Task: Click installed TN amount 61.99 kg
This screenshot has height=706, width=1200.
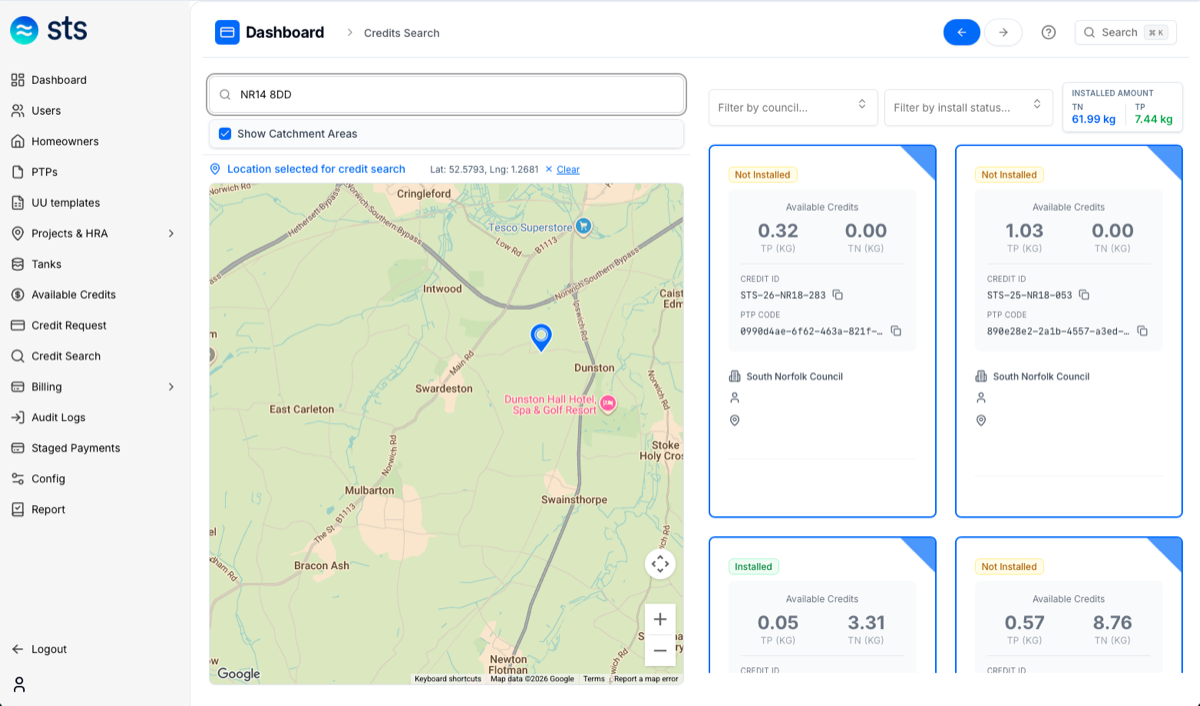Action: tap(1093, 119)
